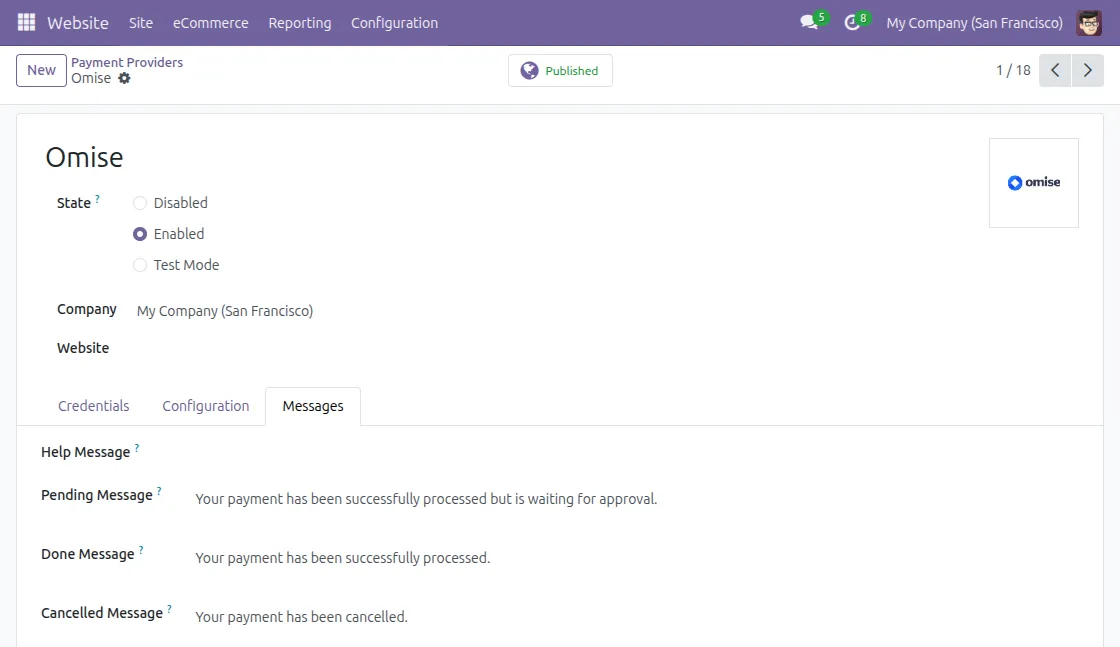Click the Payment Providers breadcrumb link
1120x647 pixels.
point(127,61)
